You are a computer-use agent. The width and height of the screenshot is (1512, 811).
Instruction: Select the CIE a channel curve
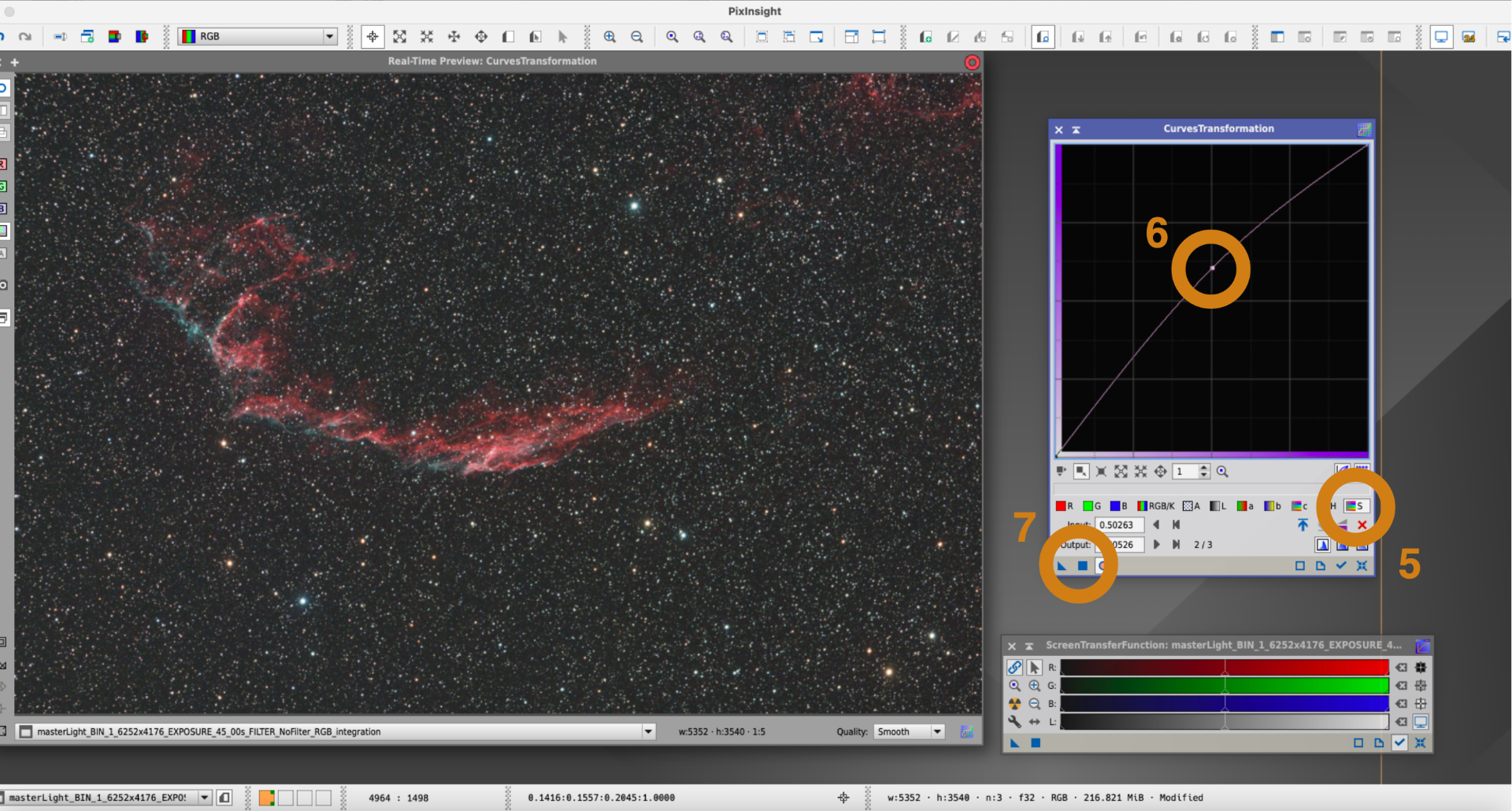[1245, 505]
